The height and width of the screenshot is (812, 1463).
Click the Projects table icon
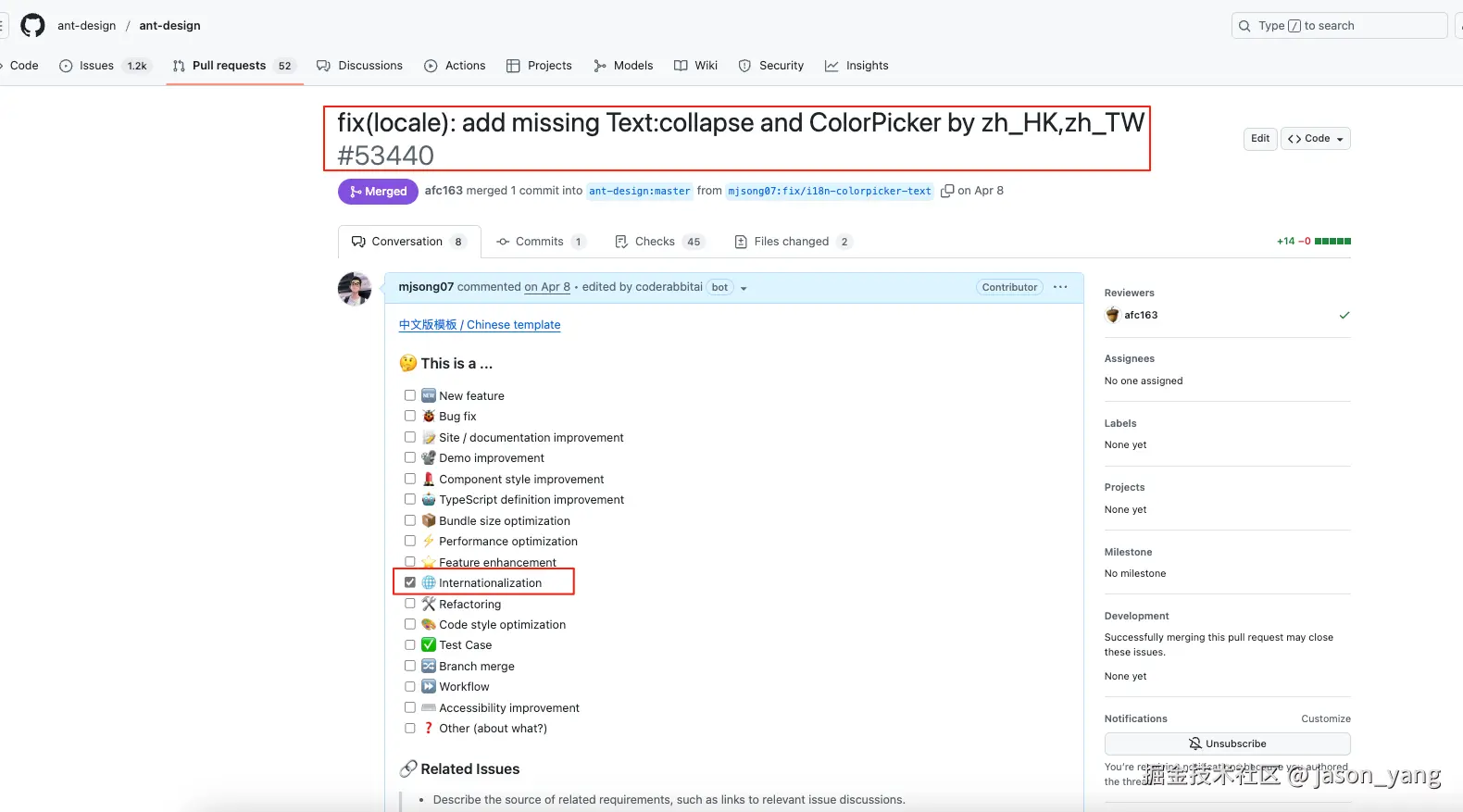pyautogui.click(x=513, y=66)
